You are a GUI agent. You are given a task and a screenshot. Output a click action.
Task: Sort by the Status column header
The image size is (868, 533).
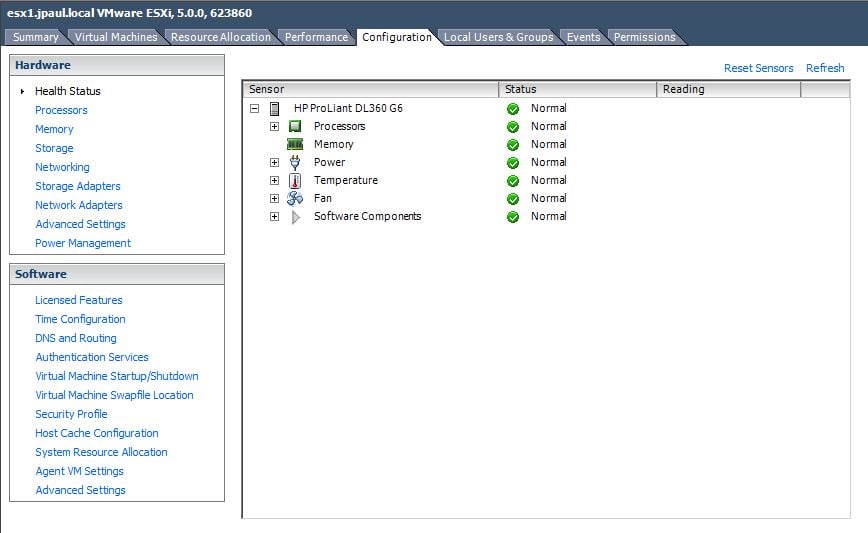(x=577, y=89)
